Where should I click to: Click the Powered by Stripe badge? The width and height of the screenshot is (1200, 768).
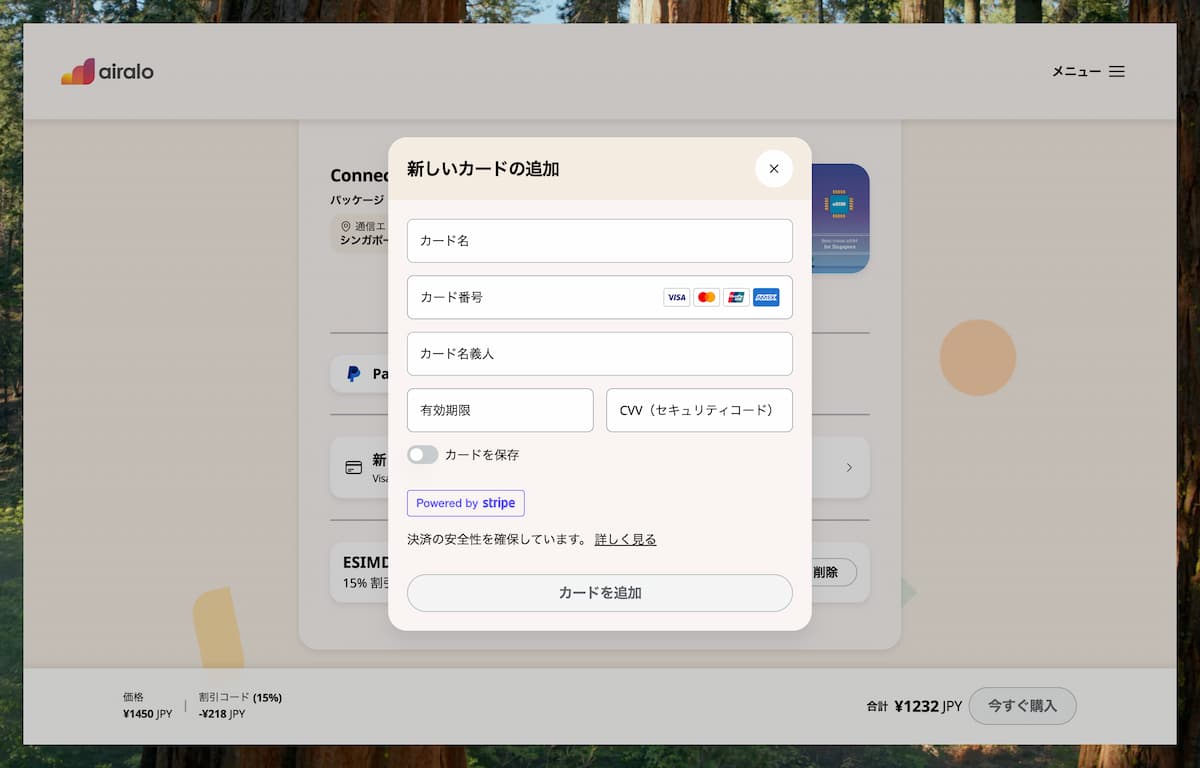click(x=465, y=503)
